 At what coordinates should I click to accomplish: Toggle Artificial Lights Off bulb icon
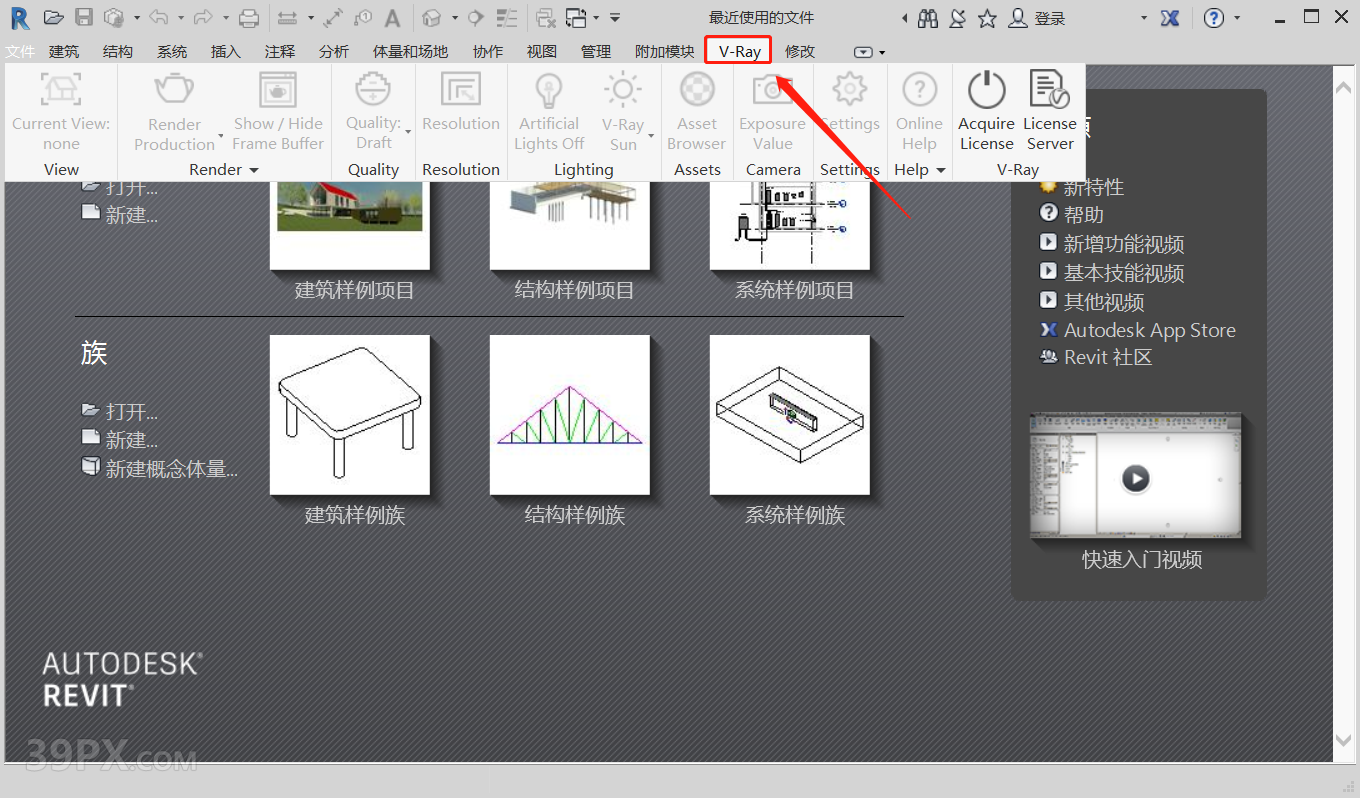548,90
